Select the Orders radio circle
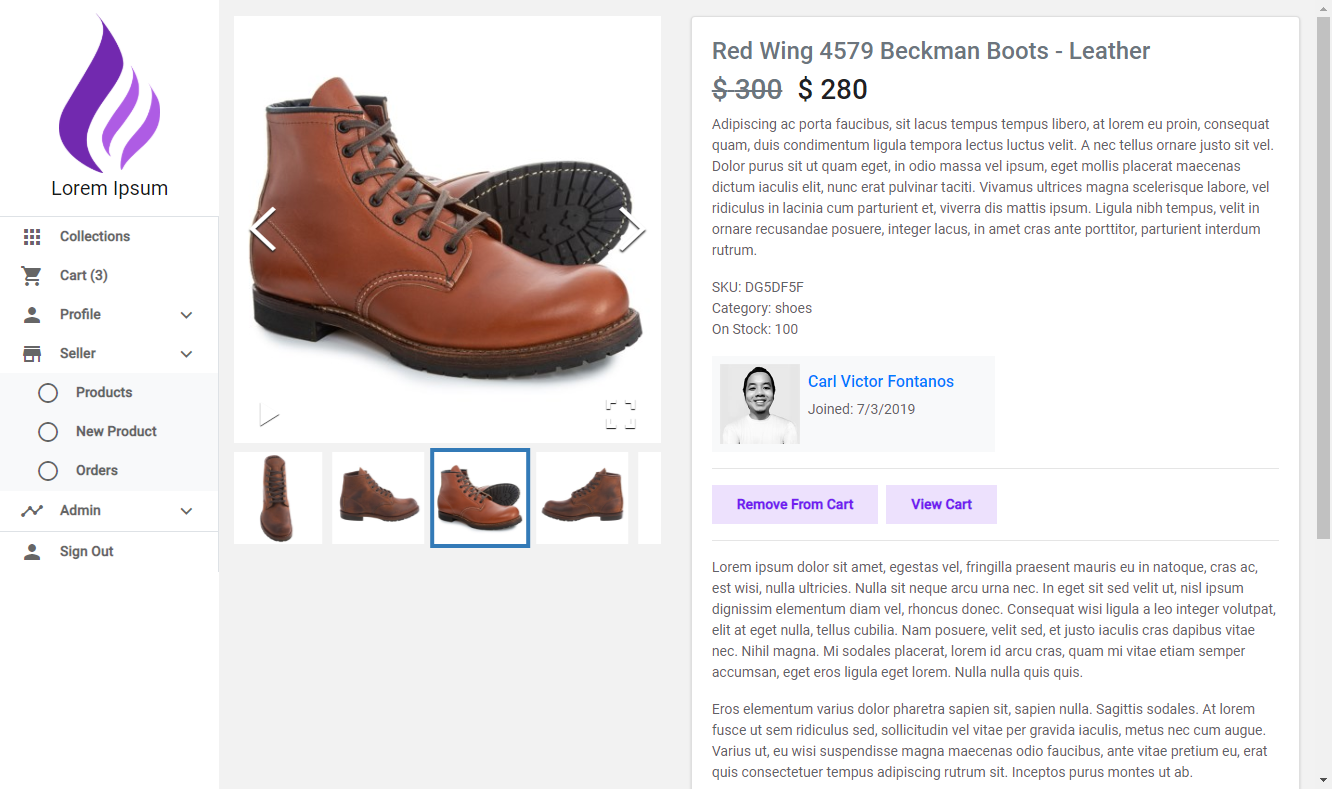 [48, 471]
